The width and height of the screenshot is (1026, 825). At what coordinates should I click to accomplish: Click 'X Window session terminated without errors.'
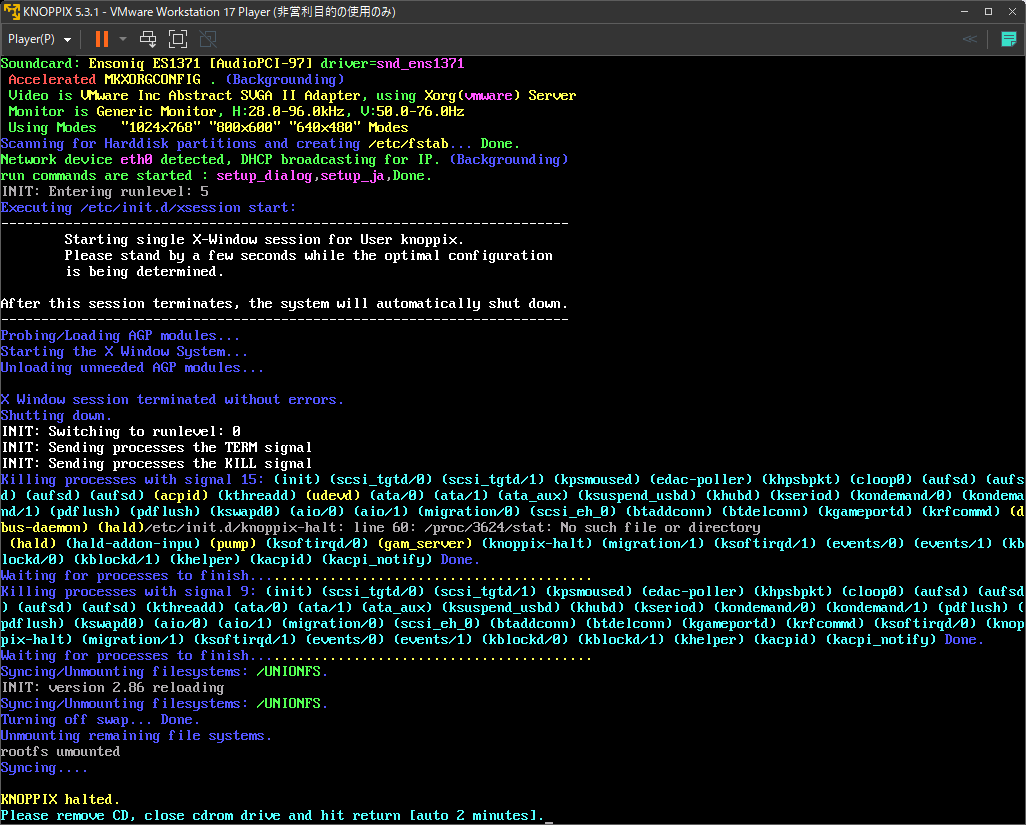tap(172, 400)
